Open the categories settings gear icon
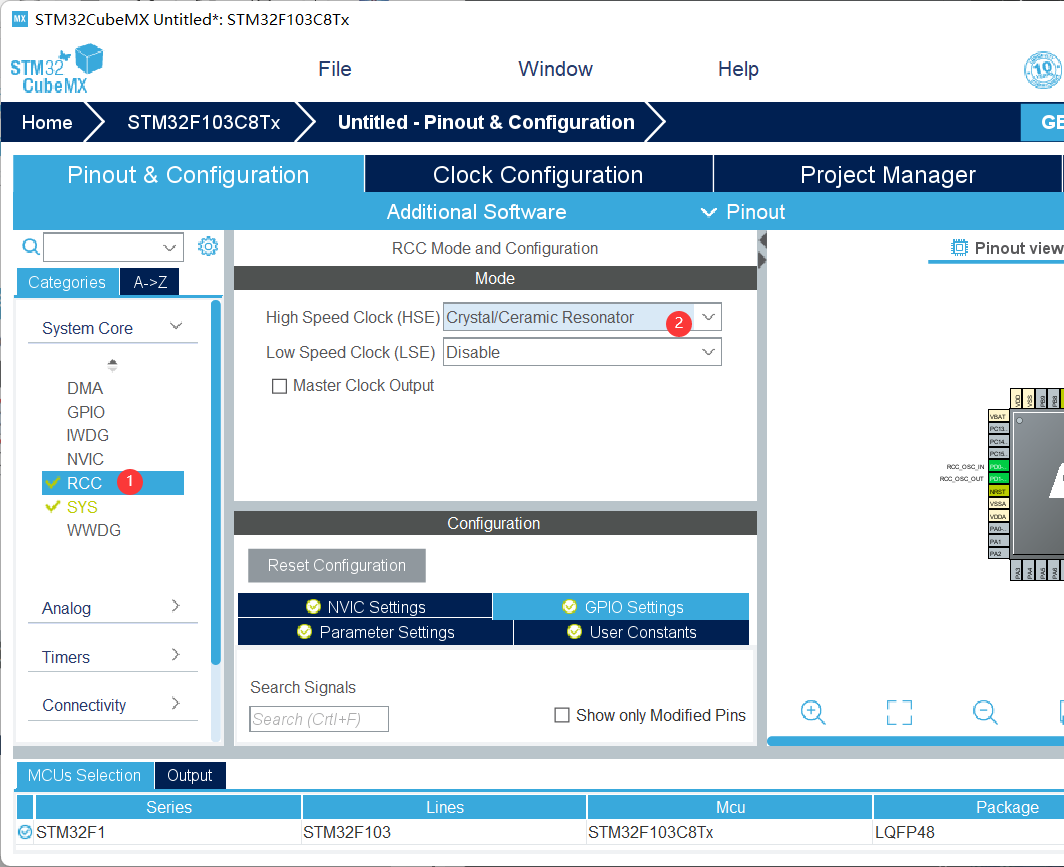 click(208, 246)
